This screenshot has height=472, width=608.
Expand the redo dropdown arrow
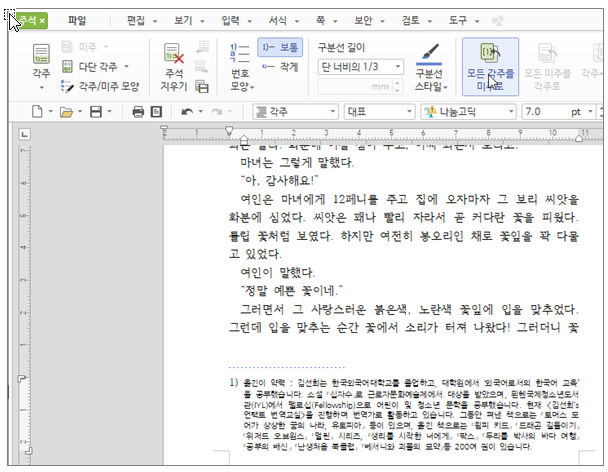[x=230, y=112]
